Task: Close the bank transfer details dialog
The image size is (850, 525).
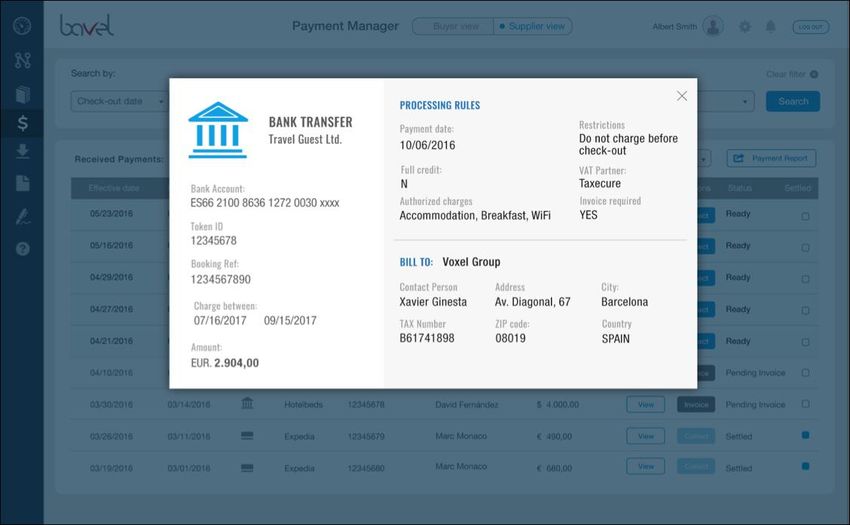Action: pos(682,96)
